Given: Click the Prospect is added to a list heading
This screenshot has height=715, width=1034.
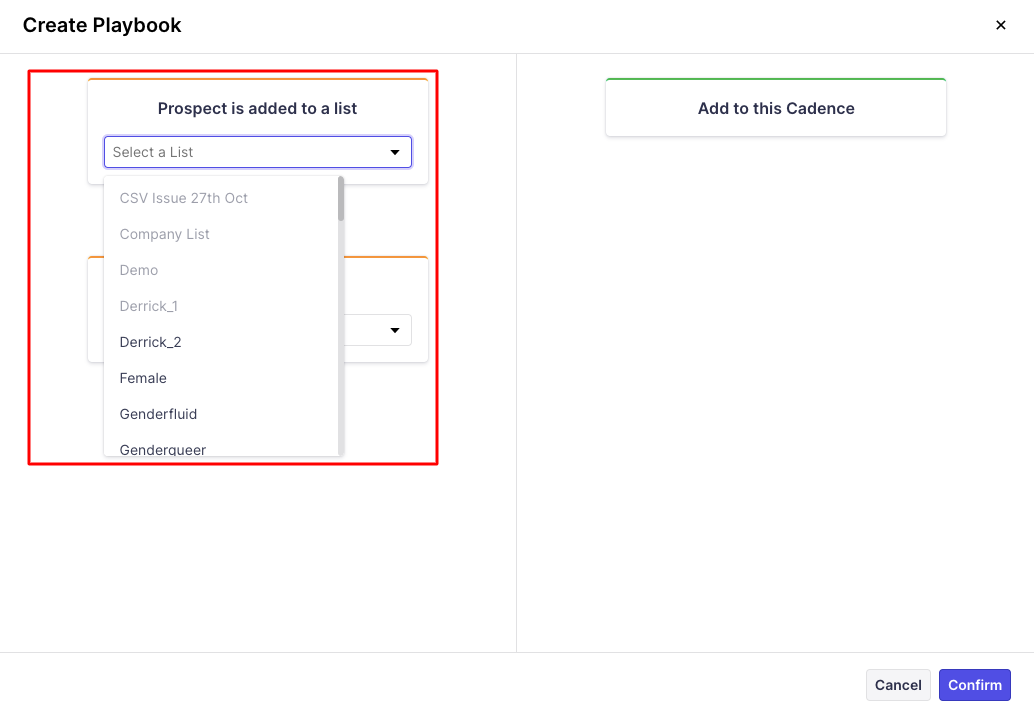Looking at the screenshot, I should (257, 108).
